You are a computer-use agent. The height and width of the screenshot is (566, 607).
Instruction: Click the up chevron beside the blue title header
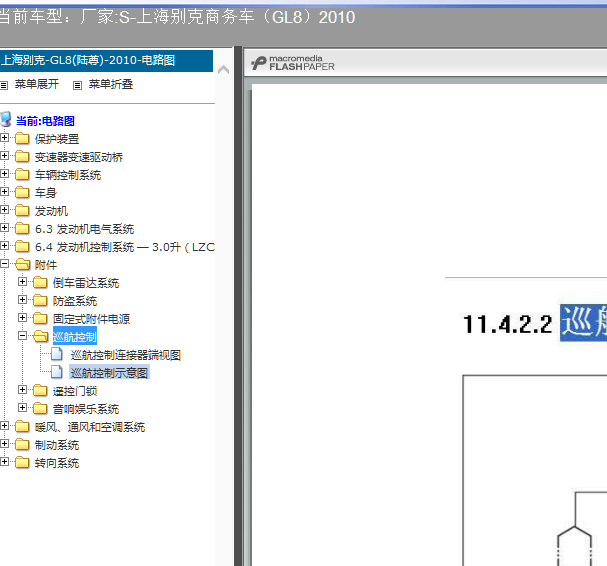[x=223, y=70]
